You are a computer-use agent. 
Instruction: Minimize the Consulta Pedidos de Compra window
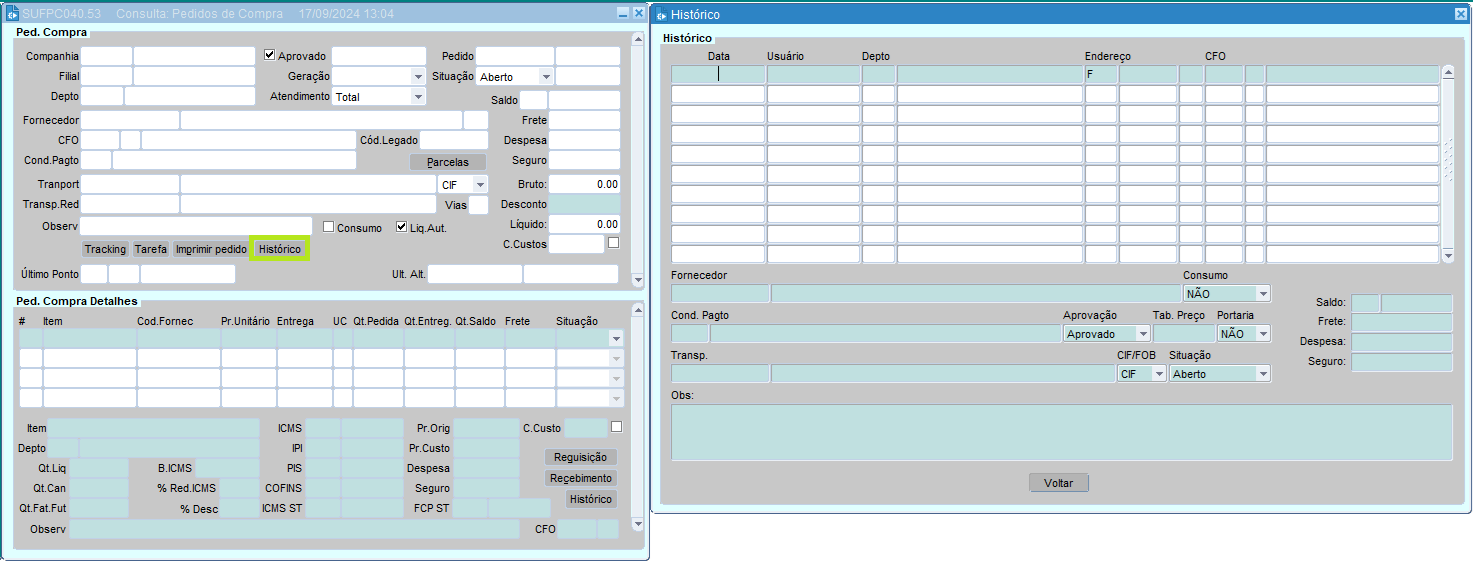(x=623, y=14)
